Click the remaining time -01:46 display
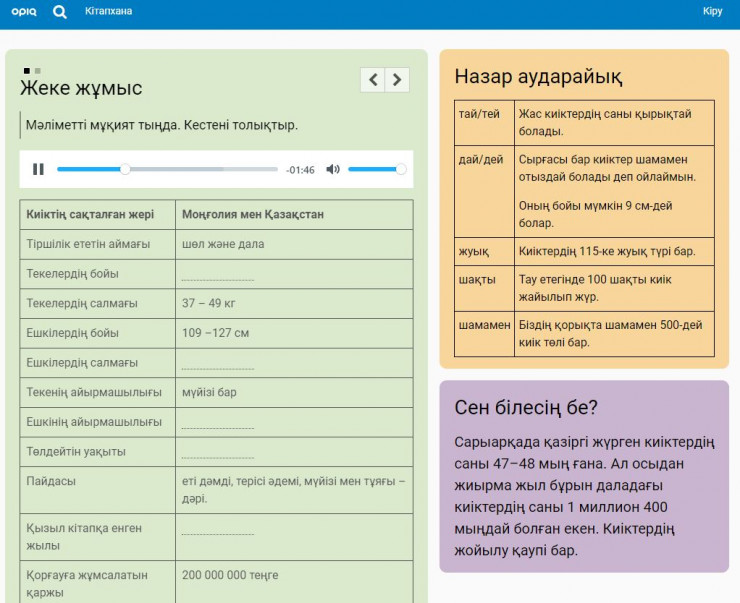The width and height of the screenshot is (740, 603). tap(300, 170)
